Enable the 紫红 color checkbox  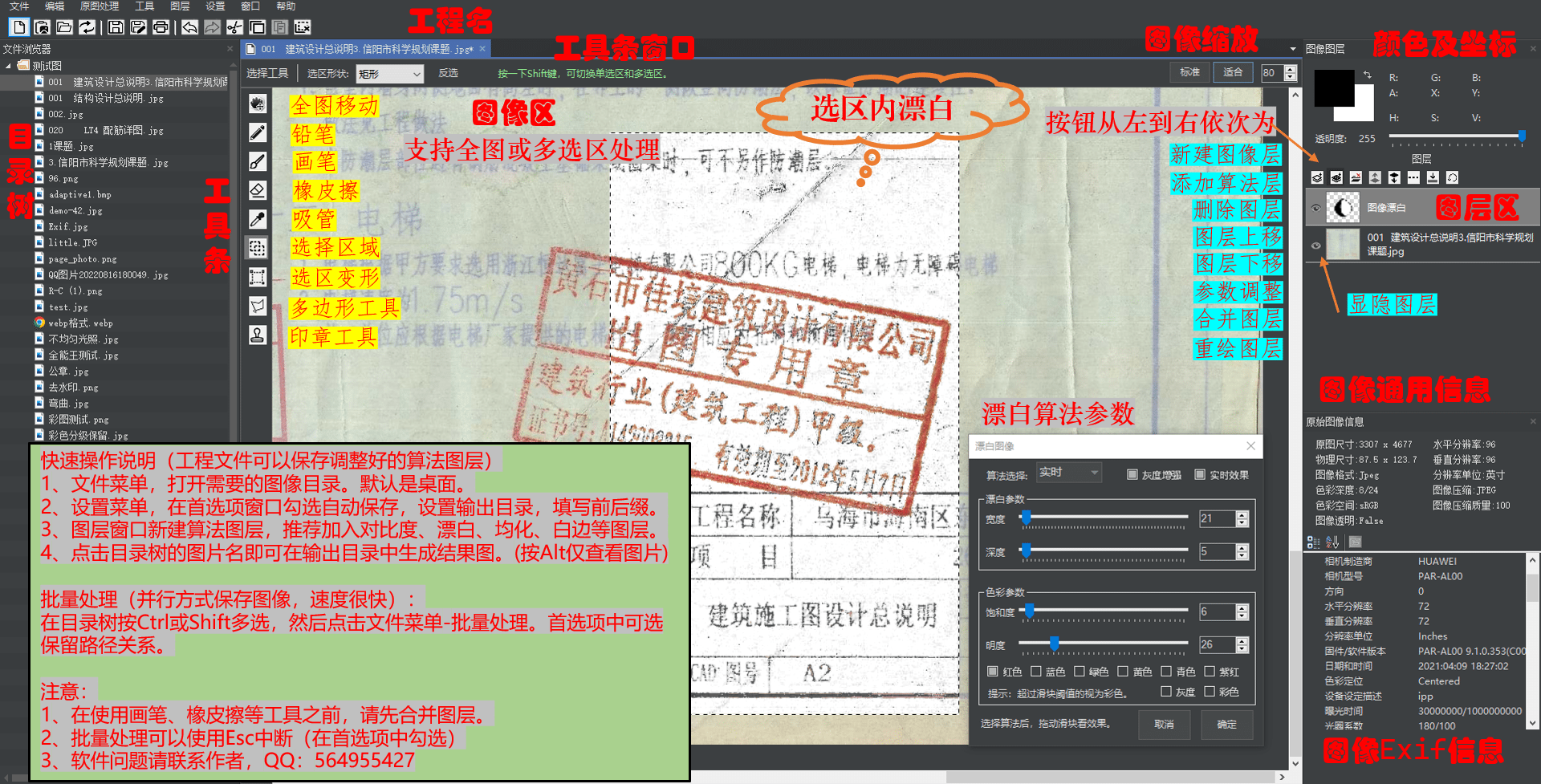1209,671
